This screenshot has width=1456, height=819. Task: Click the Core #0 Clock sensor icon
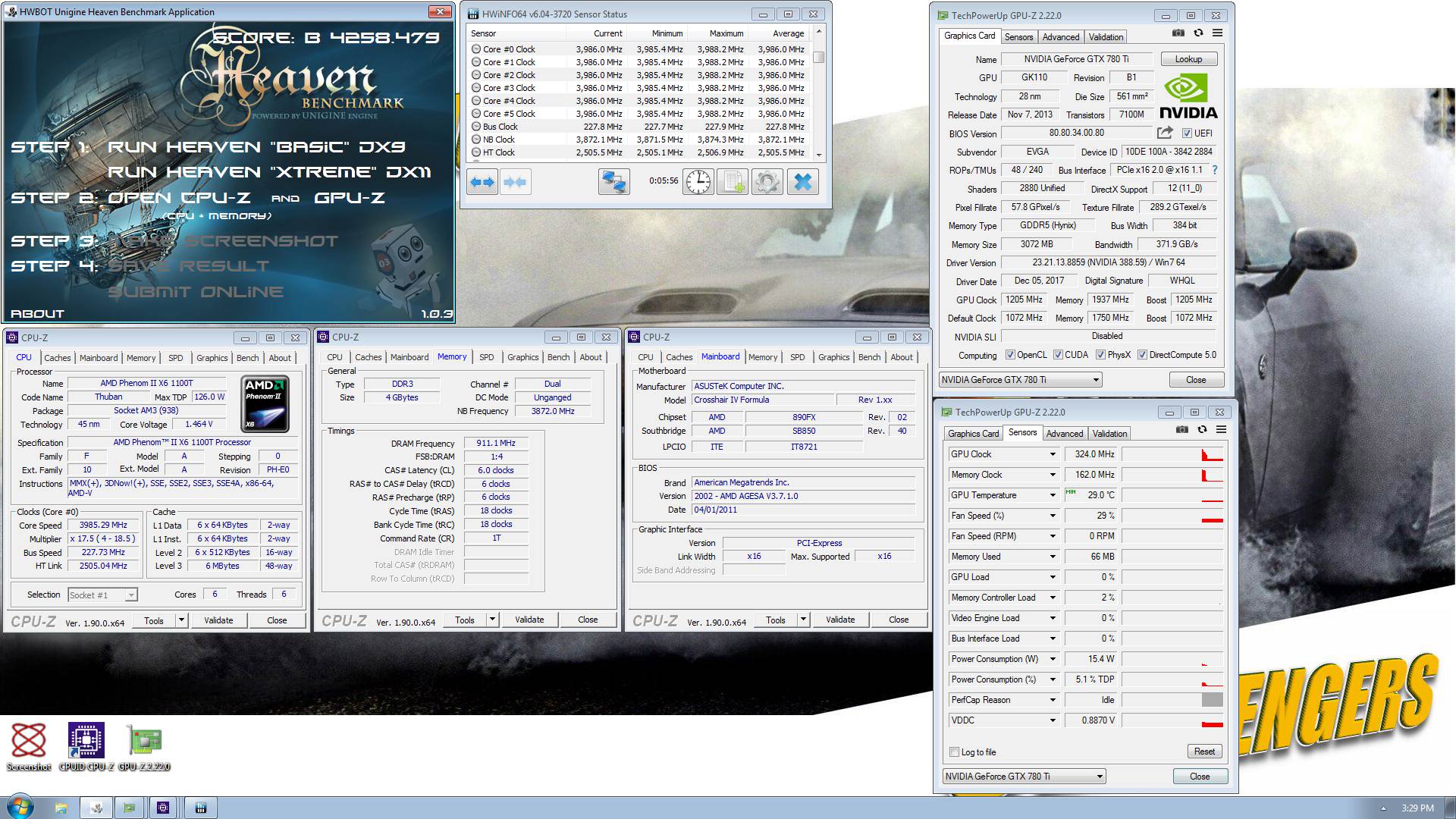click(x=476, y=49)
